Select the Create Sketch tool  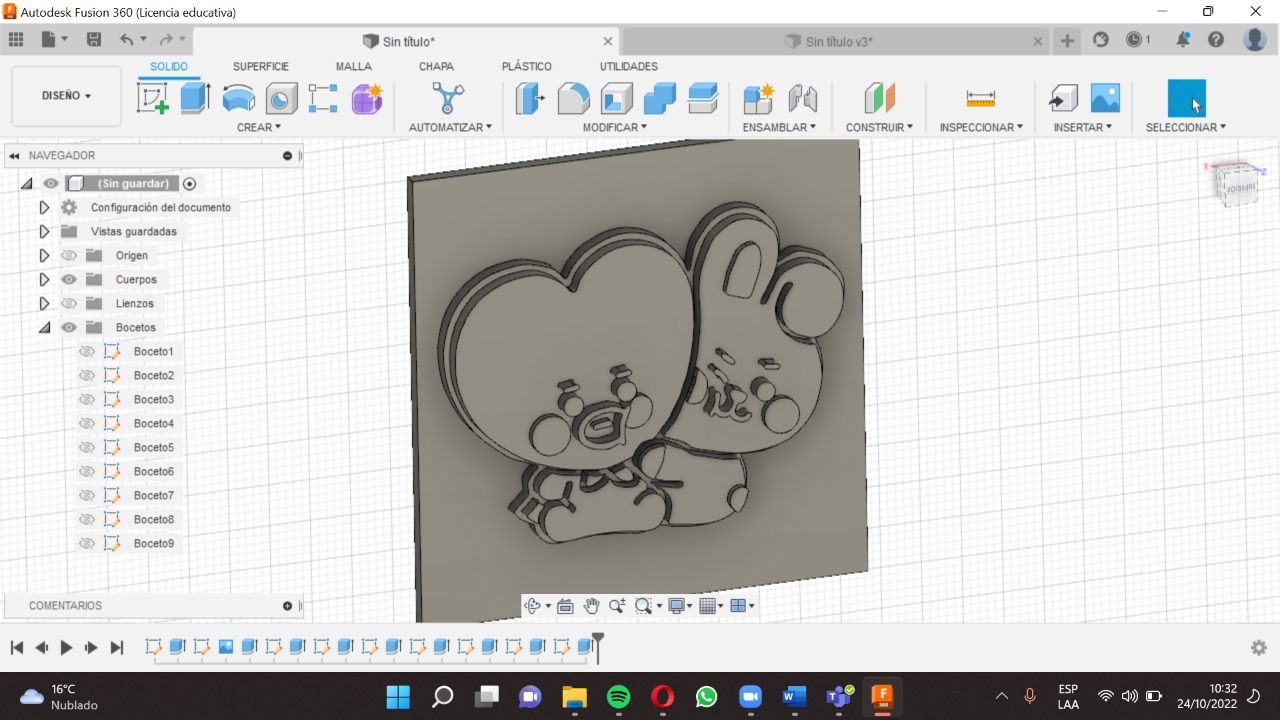tap(152, 98)
